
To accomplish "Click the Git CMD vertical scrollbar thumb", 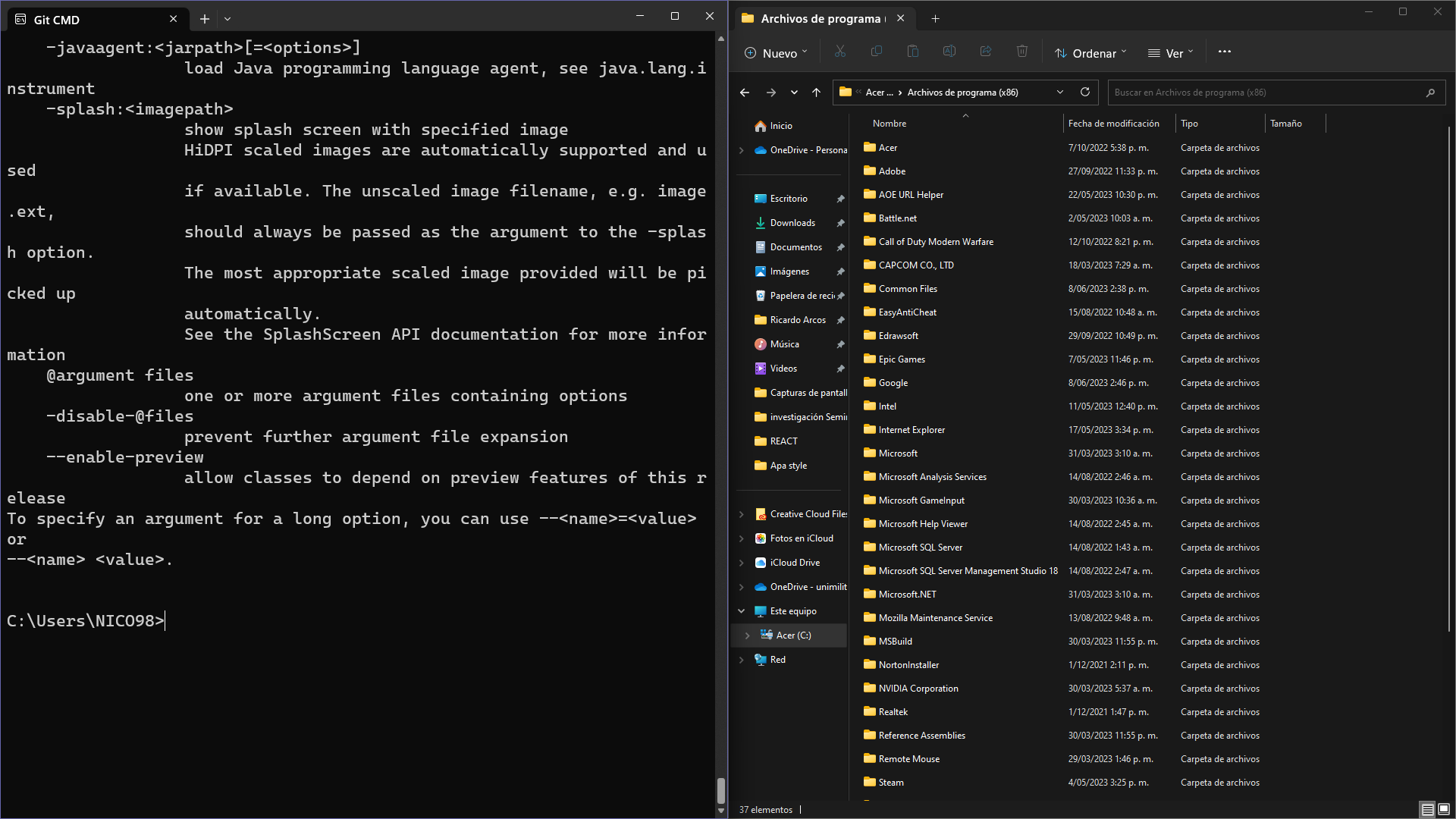I will click(720, 791).
